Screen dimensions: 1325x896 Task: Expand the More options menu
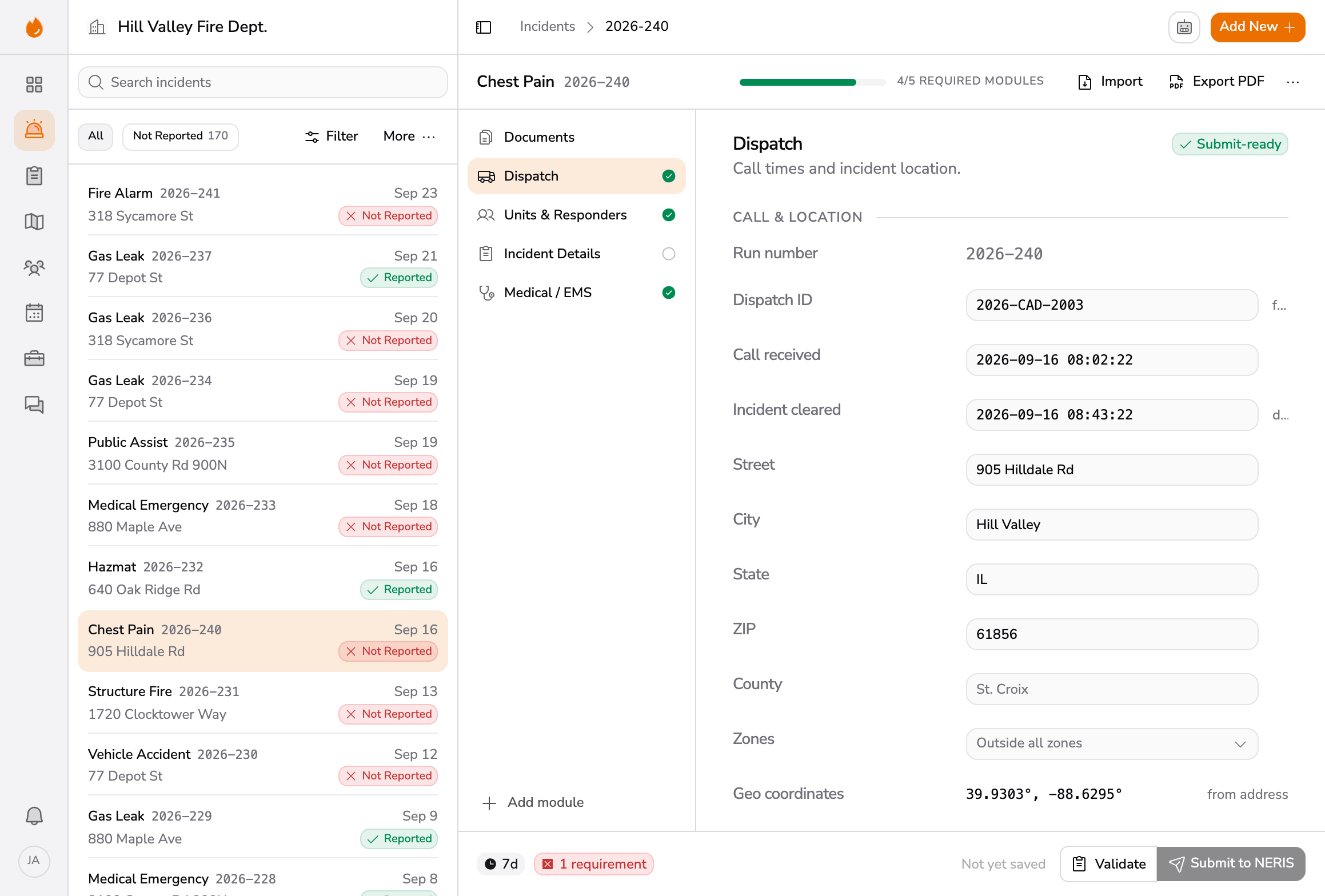tap(409, 137)
